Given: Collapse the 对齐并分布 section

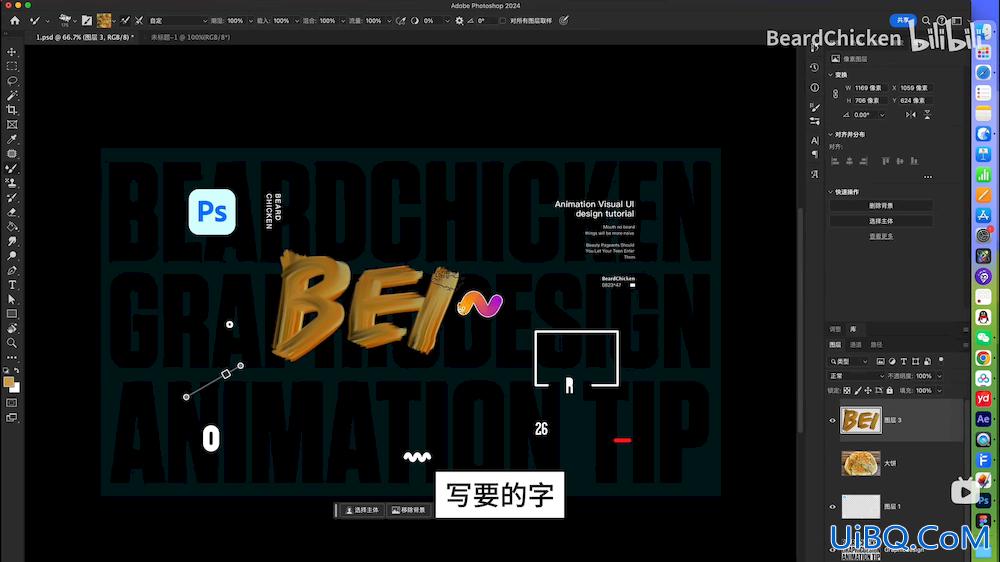Looking at the screenshot, I should pos(831,135).
